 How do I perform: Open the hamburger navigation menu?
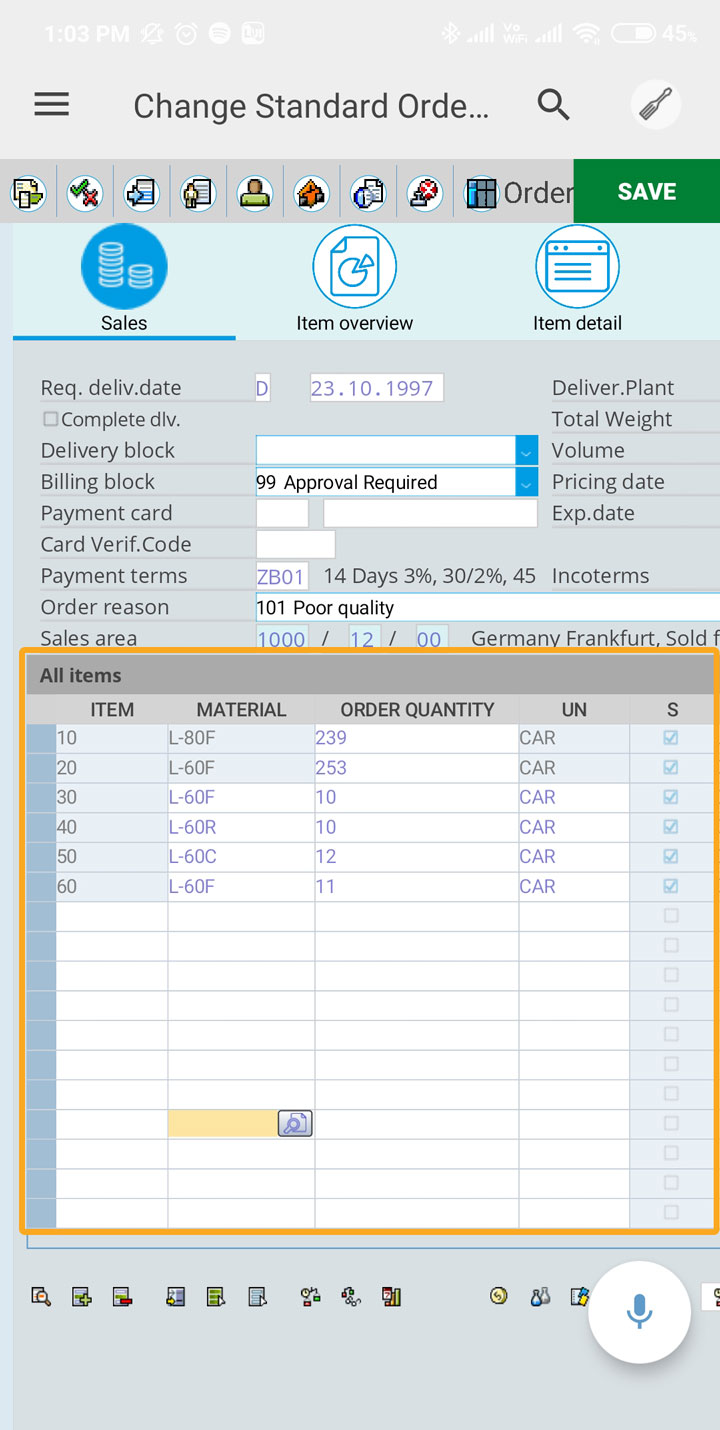[52, 105]
